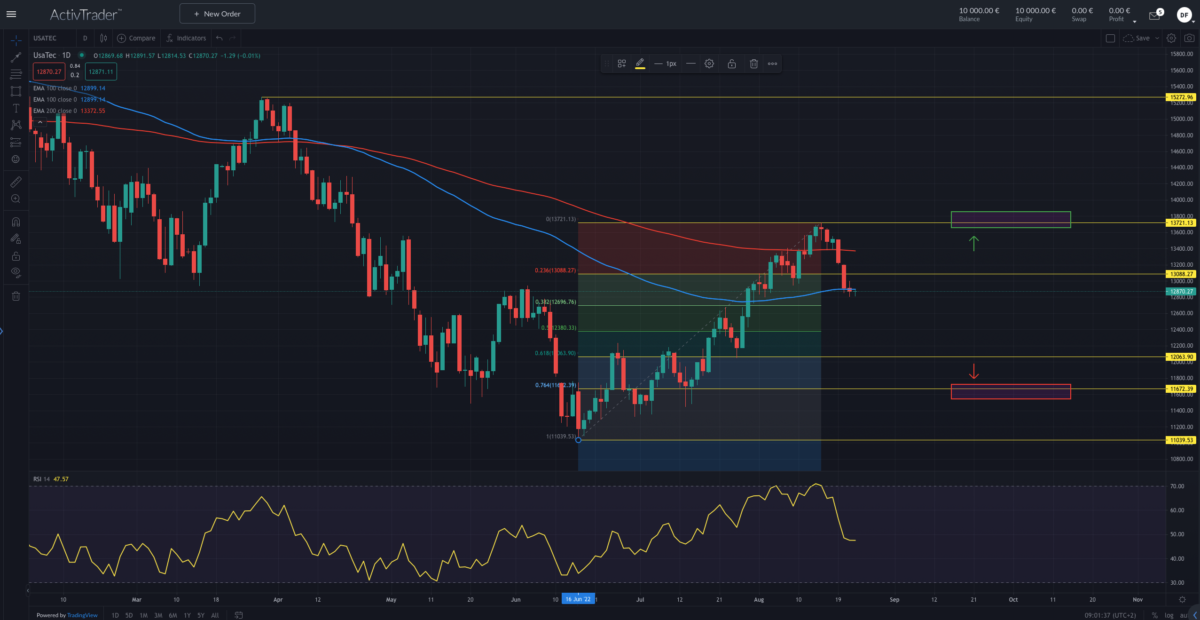Image resolution: width=1200 pixels, height=620 pixels.
Task: Delete selected drawing from floating toolbar
Action: pyautogui.click(x=754, y=63)
